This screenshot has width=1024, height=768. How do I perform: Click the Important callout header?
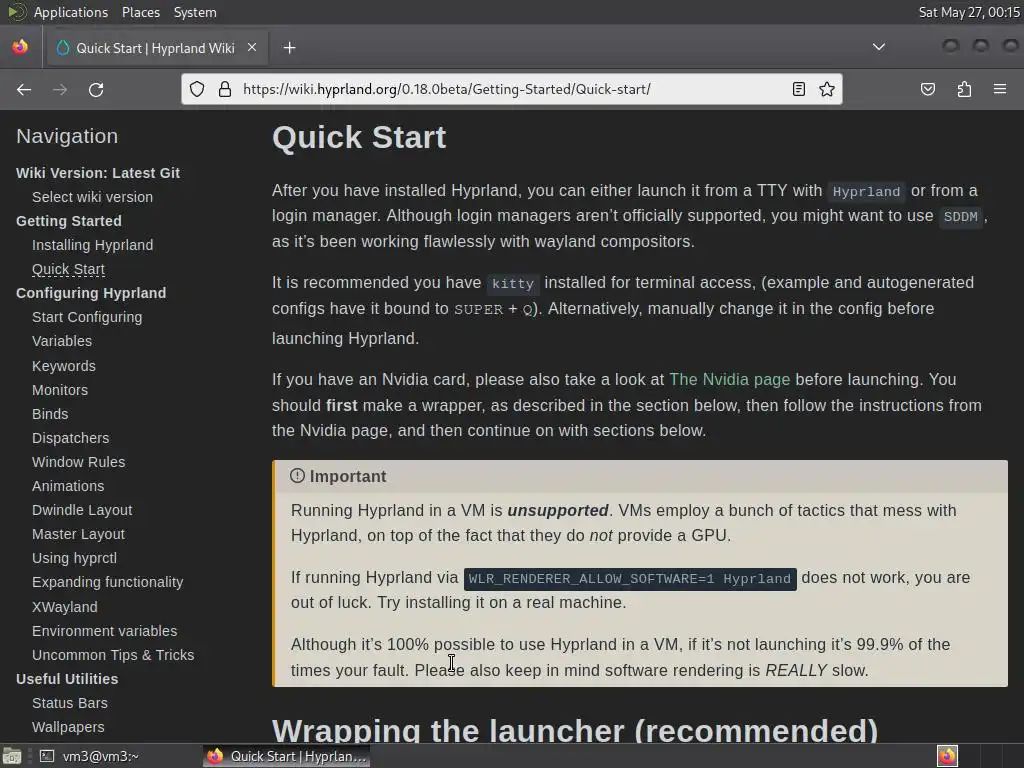[641, 477]
